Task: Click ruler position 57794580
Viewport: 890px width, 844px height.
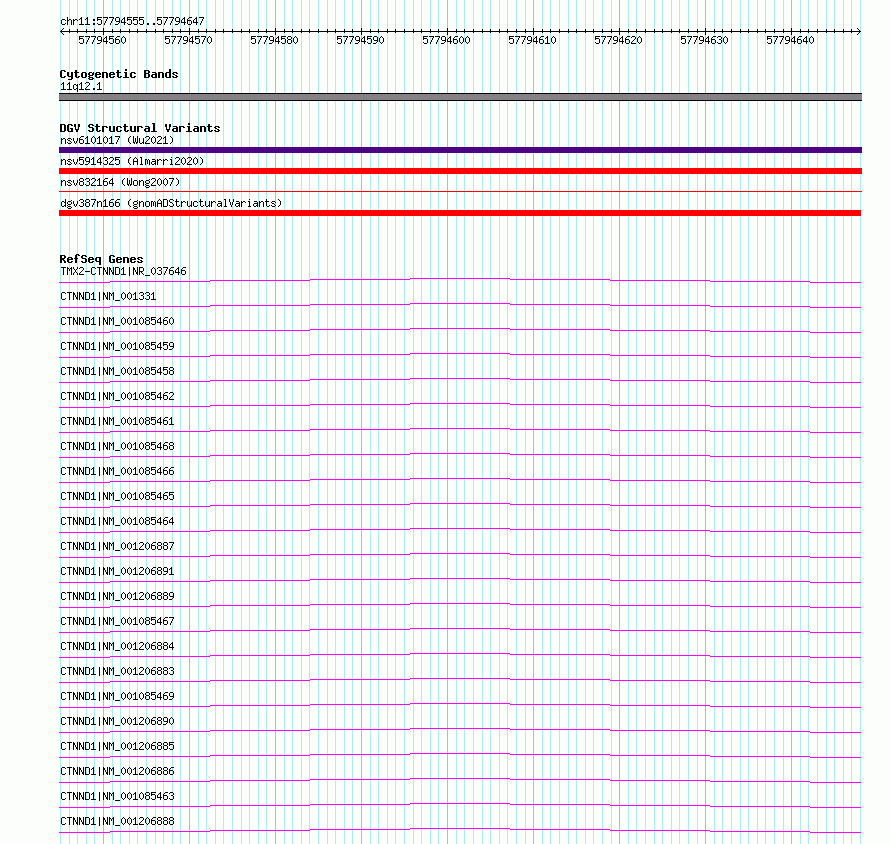Action: [275, 40]
